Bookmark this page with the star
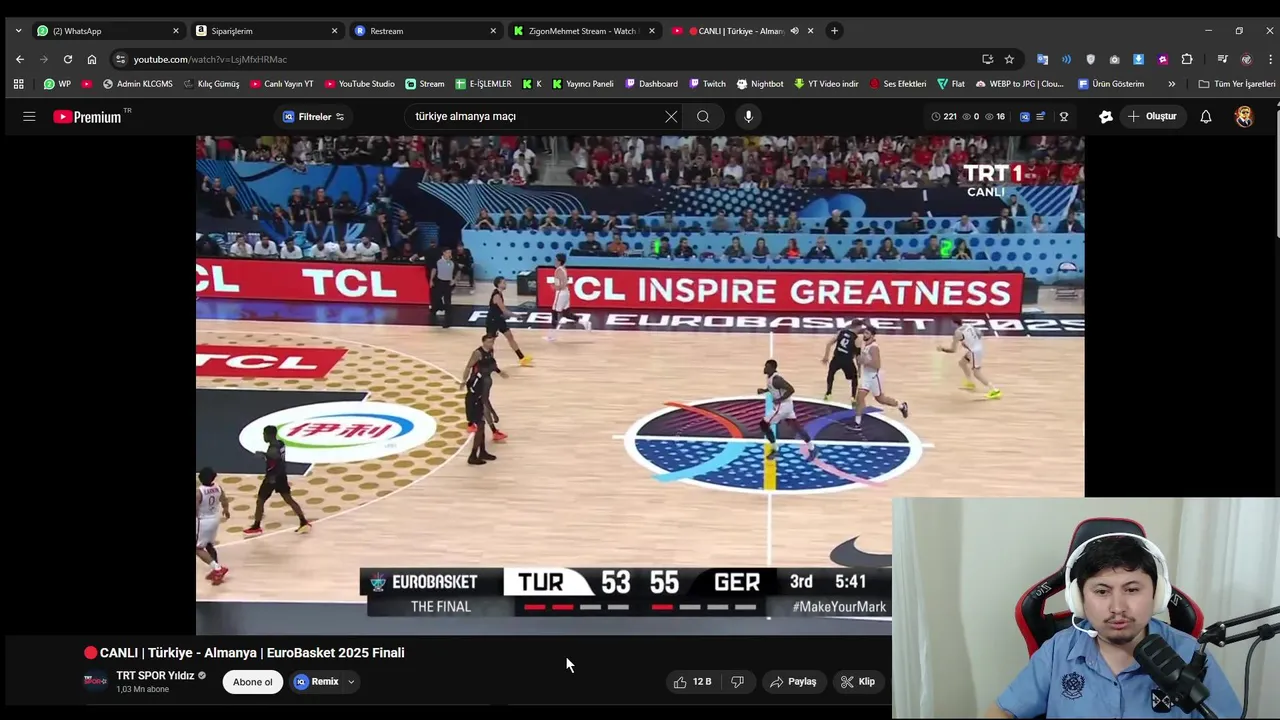The image size is (1280, 720). [x=1009, y=59]
